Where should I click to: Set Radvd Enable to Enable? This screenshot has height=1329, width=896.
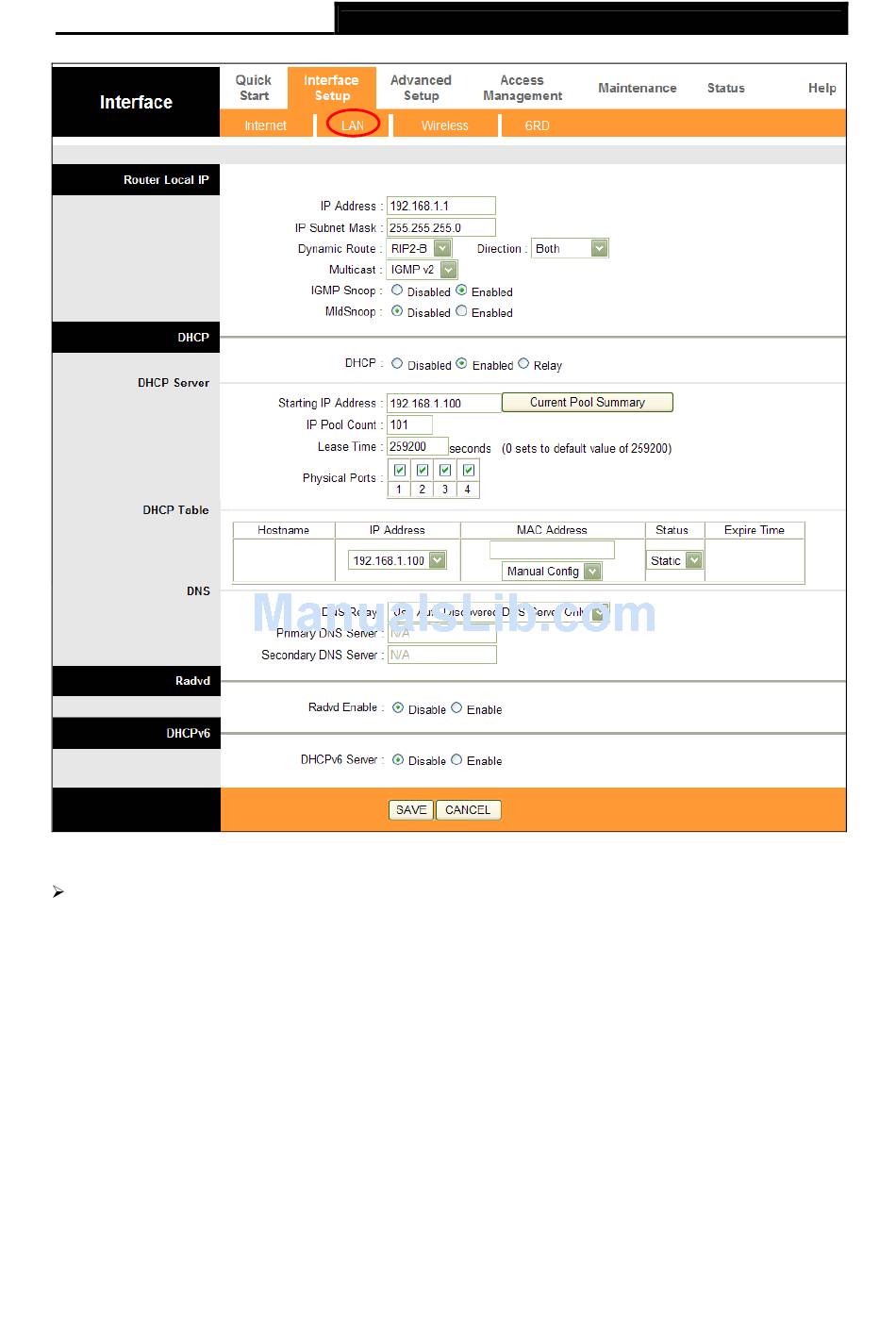tap(456, 707)
